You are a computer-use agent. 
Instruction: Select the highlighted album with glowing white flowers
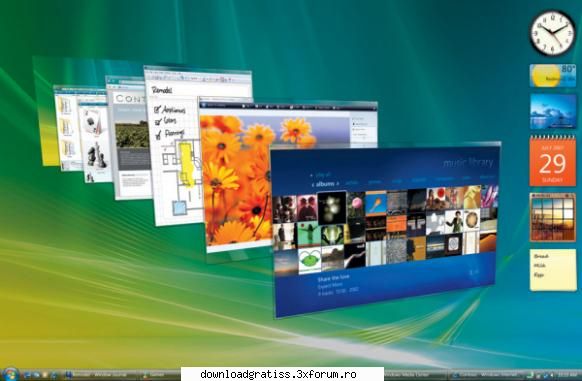tap(332, 208)
